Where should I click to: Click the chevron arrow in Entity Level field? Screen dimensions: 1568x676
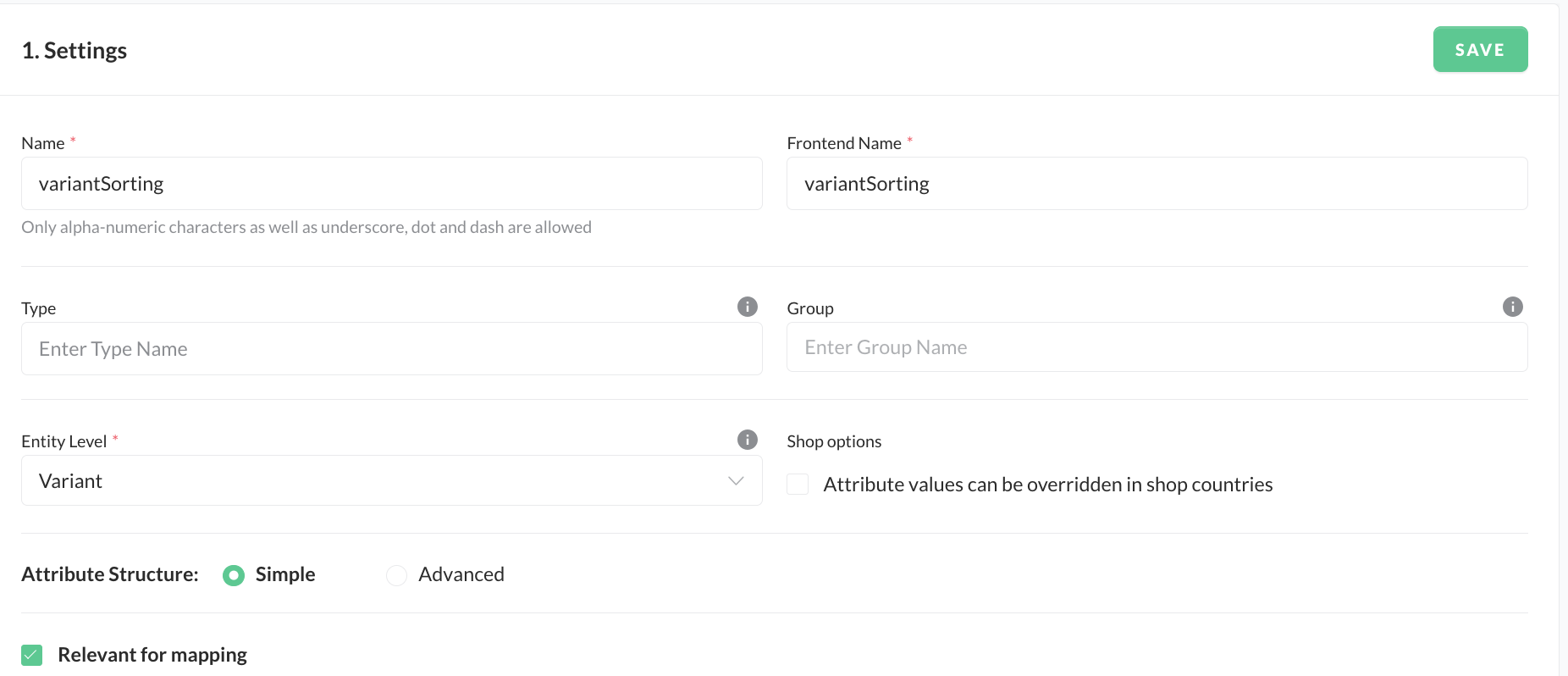tap(736, 481)
